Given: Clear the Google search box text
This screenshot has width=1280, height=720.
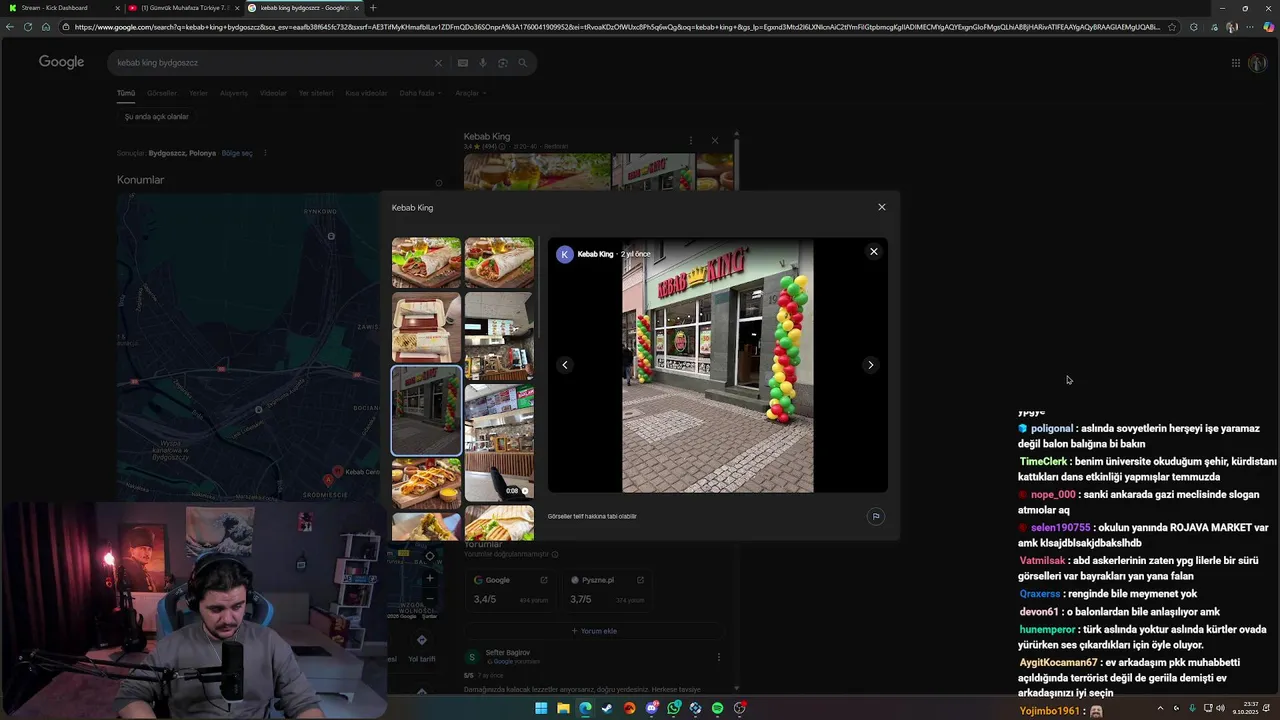Looking at the screenshot, I should (x=438, y=63).
